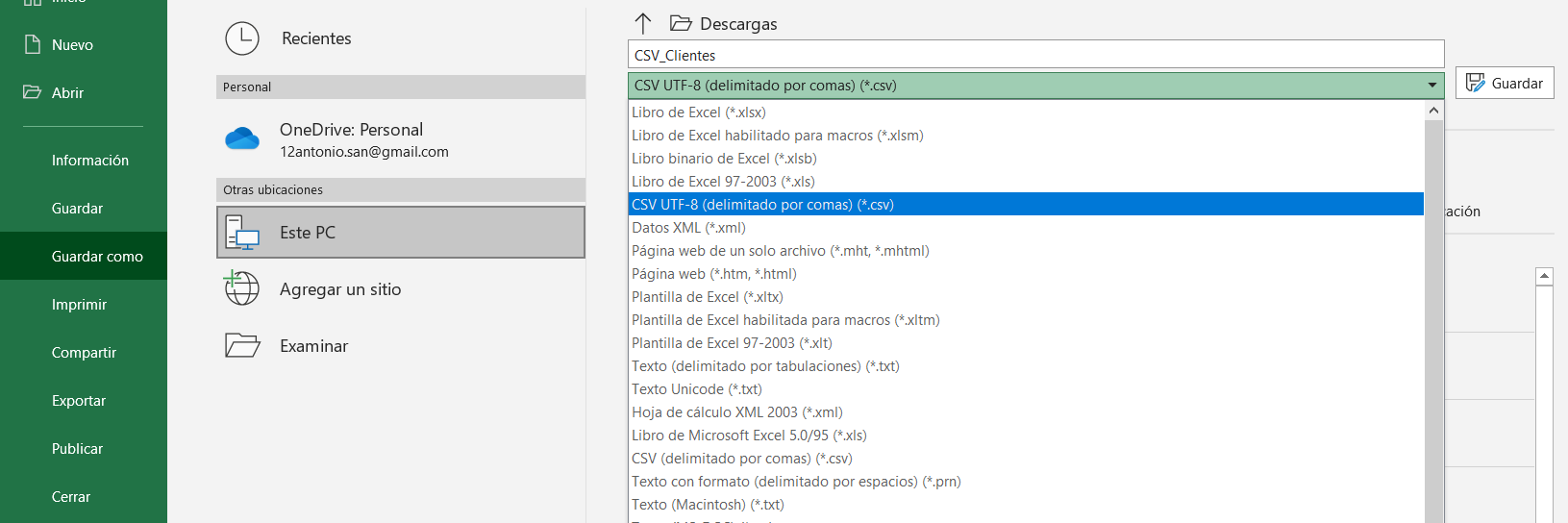Choose OneDrive: Personal location
Image resolution: width=1568 pixels, height=523 pixels.
click(x=401, y=139)
